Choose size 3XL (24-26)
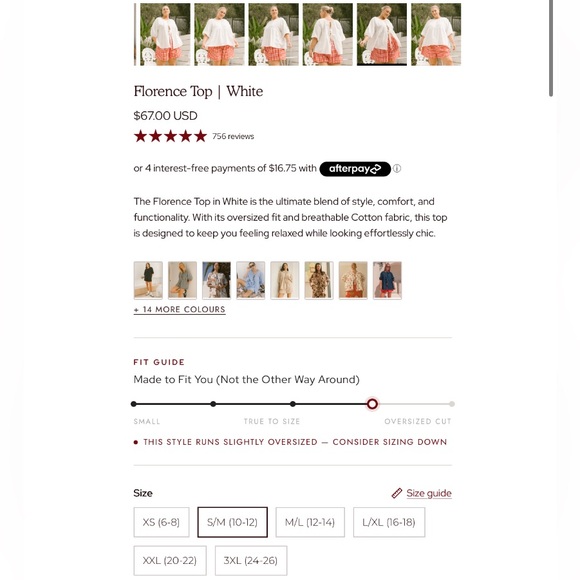The height and width of the screenshot is (580, 580). tap(251, 560)
